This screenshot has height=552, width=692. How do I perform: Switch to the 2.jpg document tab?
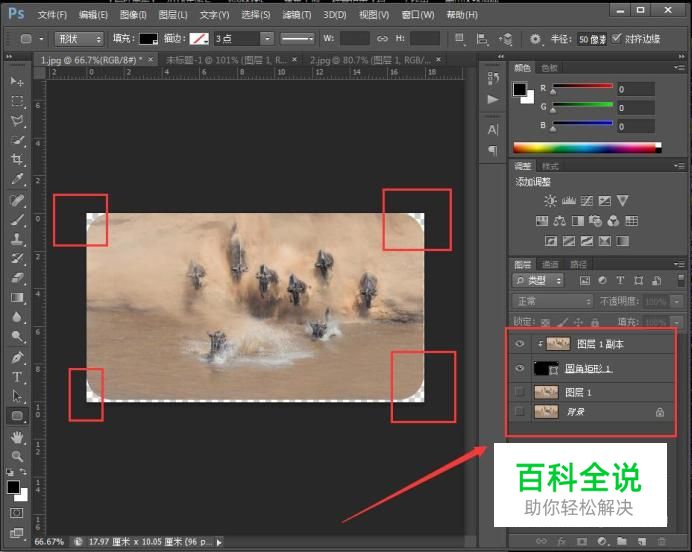coord(370,60)
